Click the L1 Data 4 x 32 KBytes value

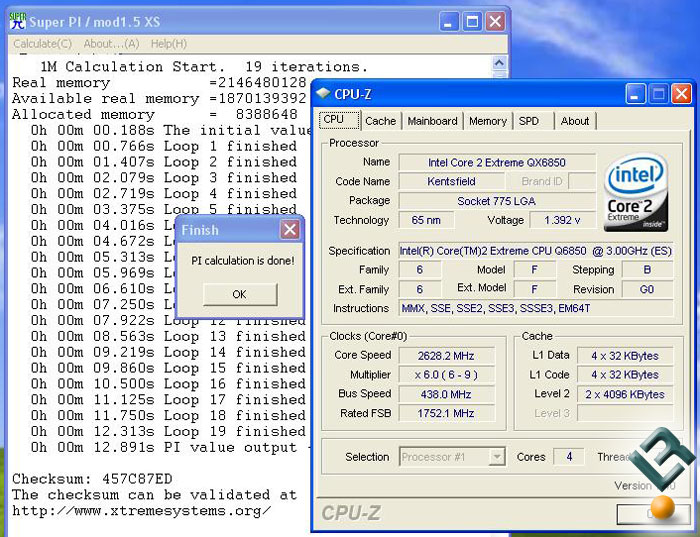(625, 356)
